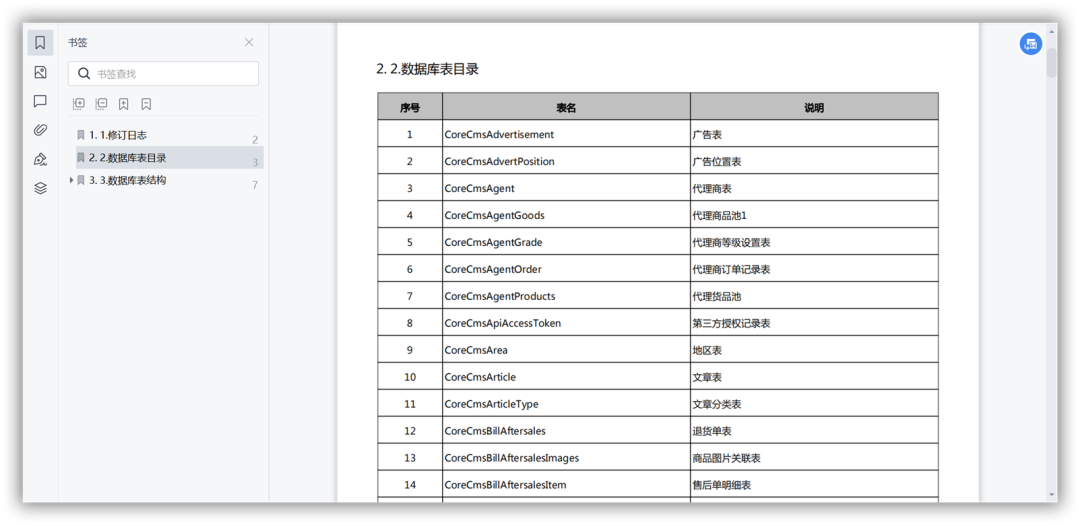Click sequence number 10 in table
1080x525 pixels.
410,377
